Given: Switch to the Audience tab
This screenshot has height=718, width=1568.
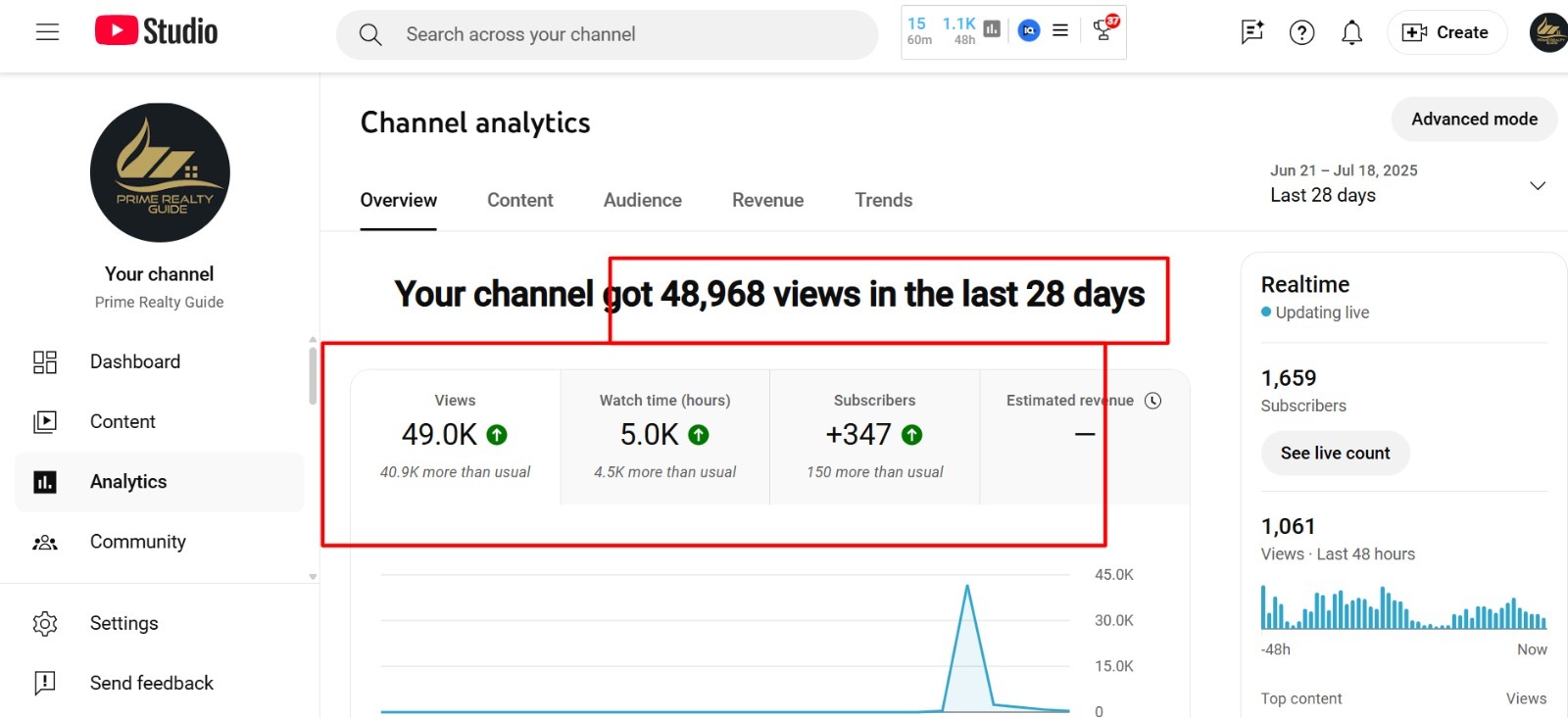Looking at the screenshot, I should [x=642, y=200].
